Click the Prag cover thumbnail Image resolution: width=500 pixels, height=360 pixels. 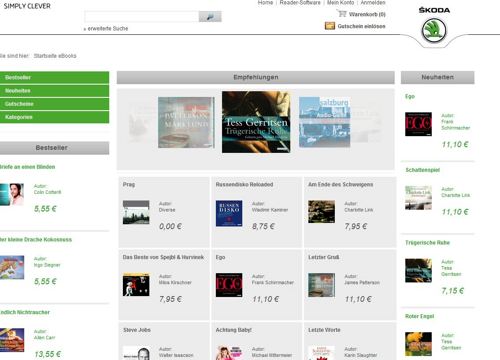coord(136,212)
